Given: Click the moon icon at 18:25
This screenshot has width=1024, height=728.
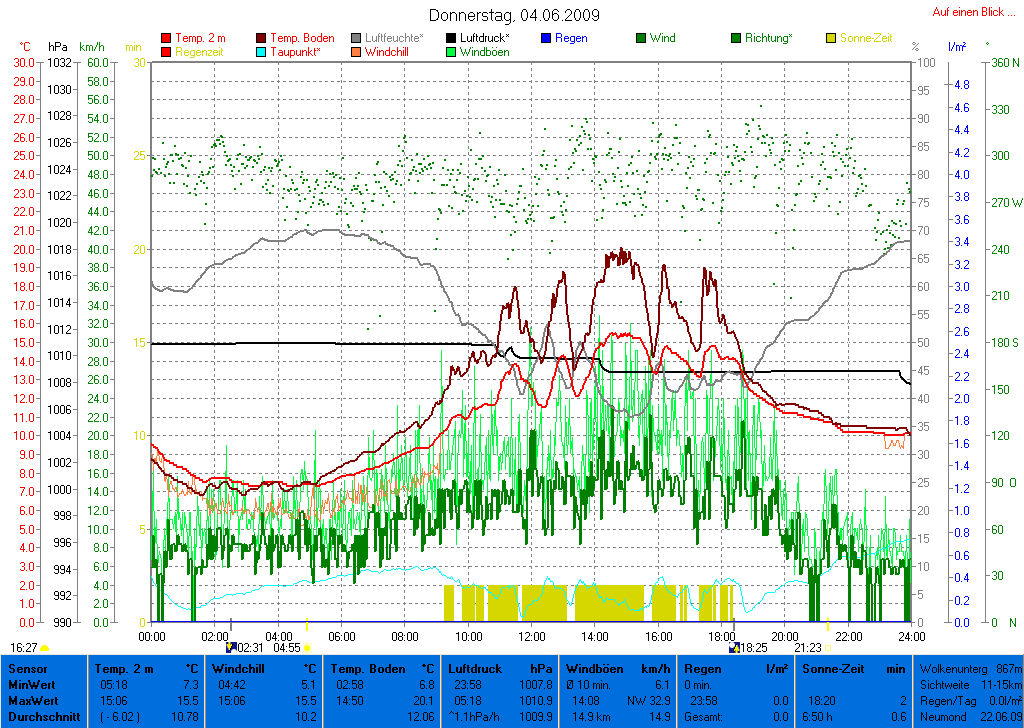Looking at the screenshot, I should [x=733, y=648].
